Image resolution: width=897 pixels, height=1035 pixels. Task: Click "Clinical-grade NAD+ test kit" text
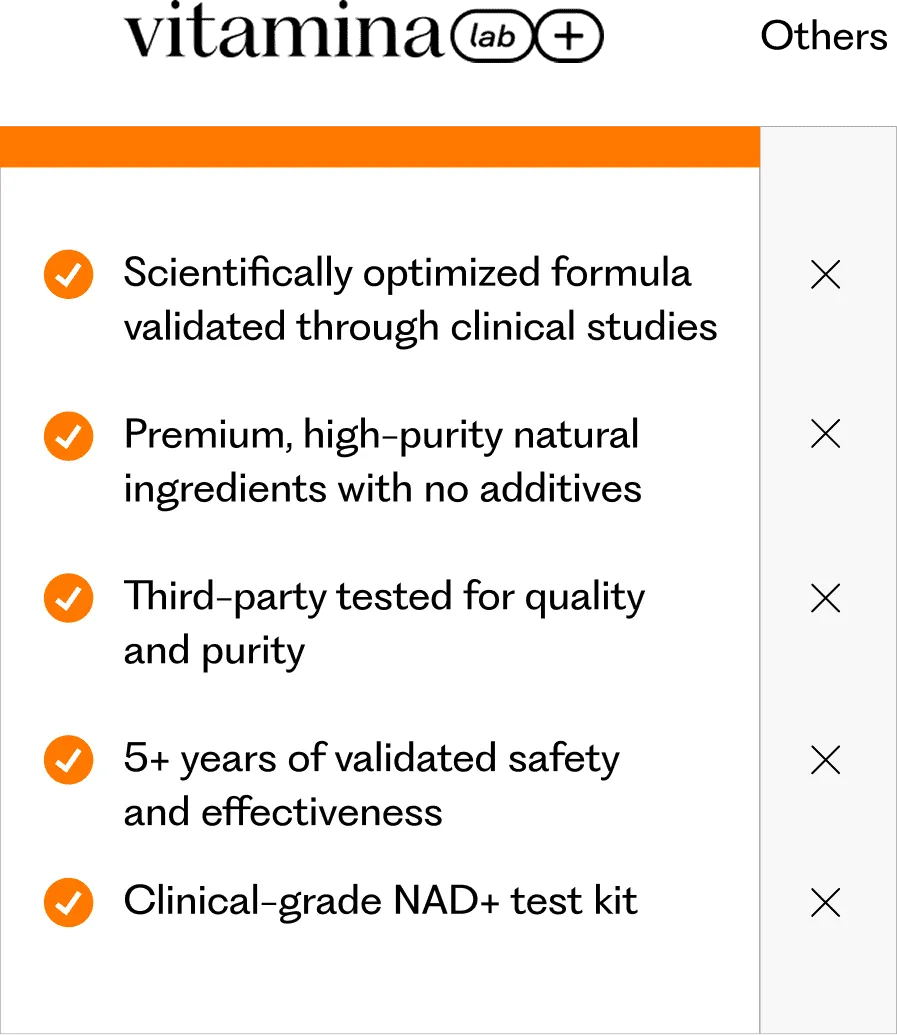(380, 902)
